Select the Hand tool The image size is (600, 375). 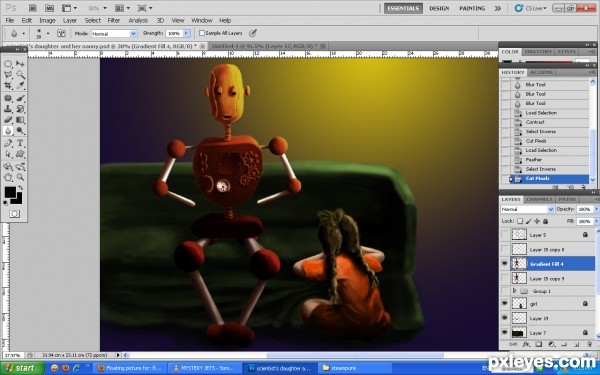tap(8, 177)
